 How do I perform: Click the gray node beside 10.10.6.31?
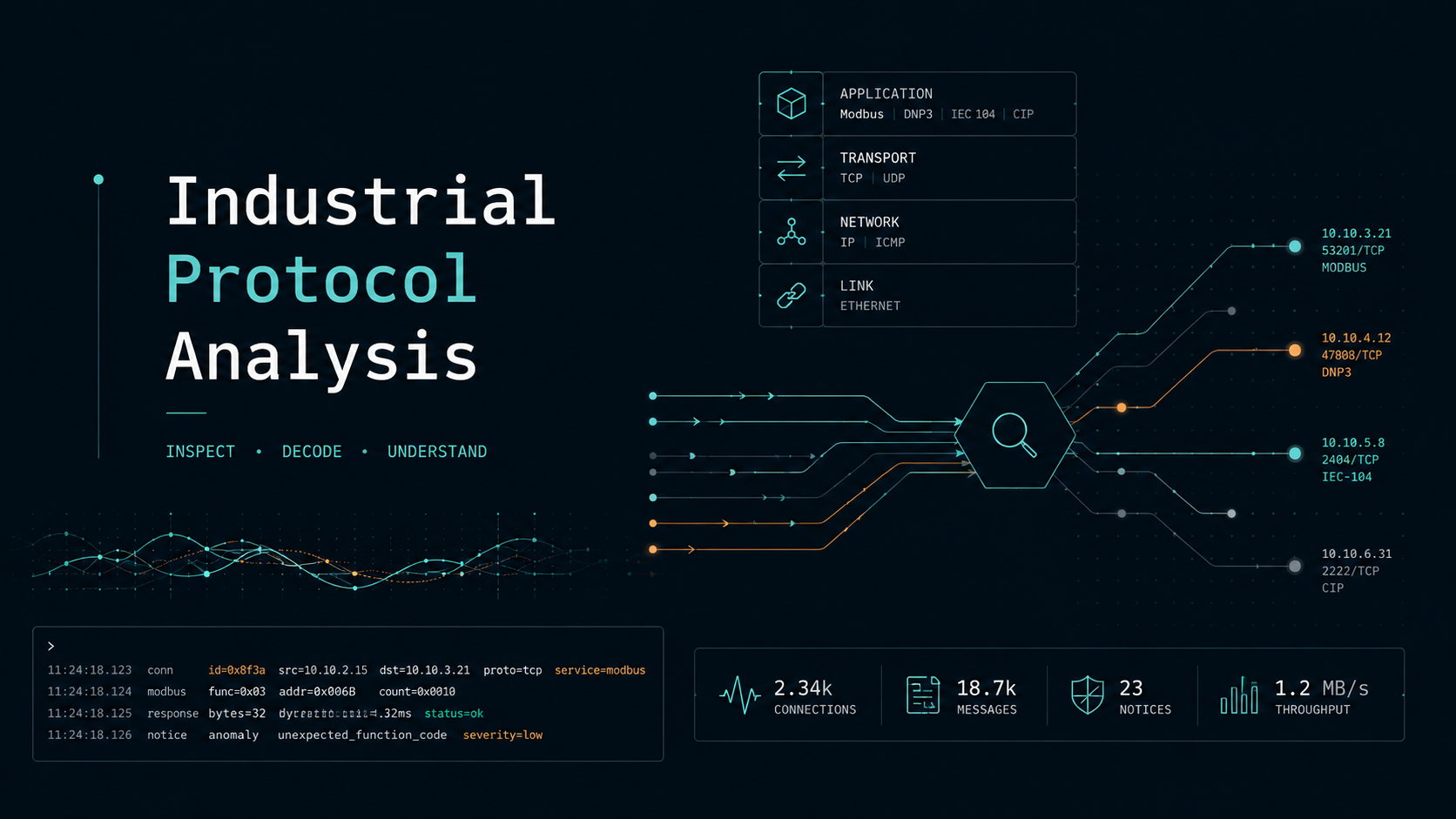(1295, 566)
